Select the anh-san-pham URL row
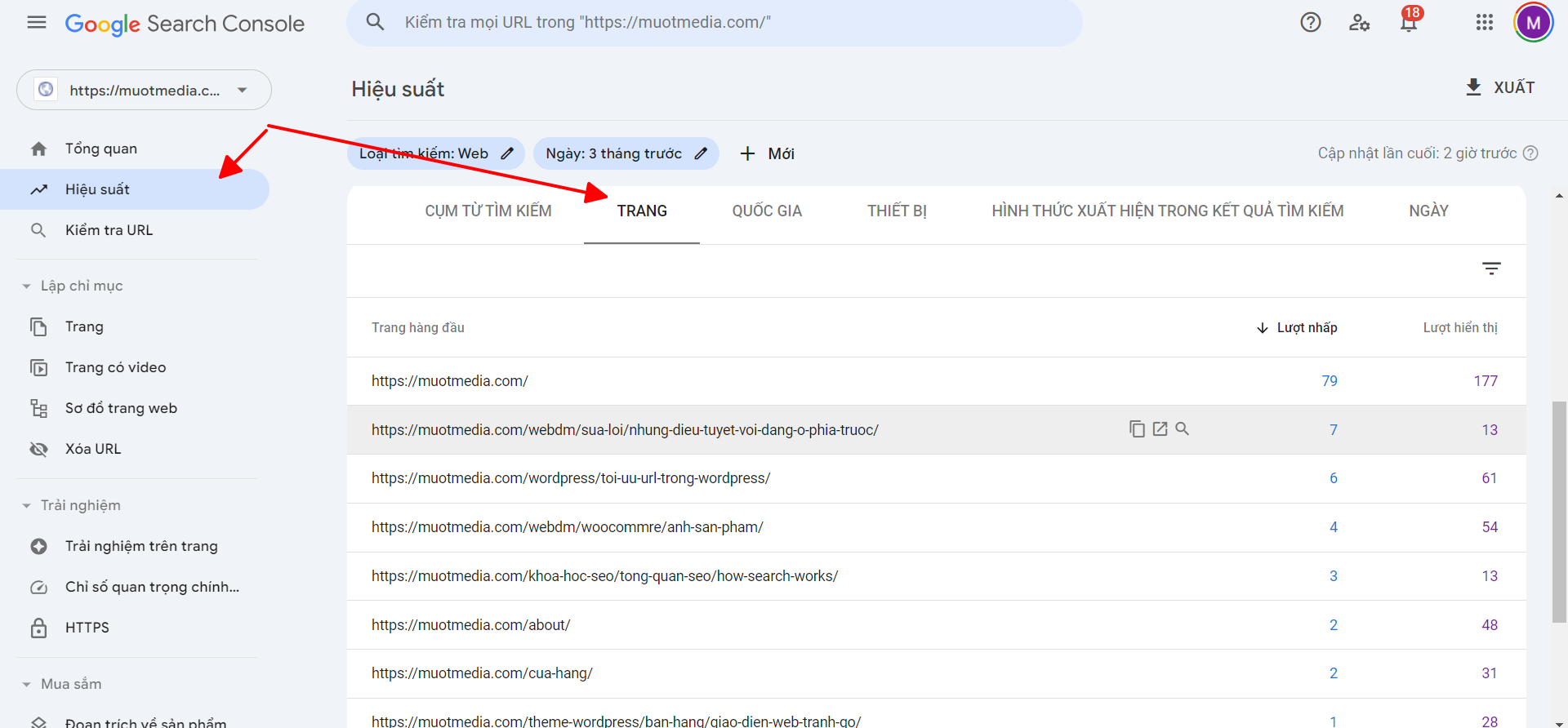The image size is (1568, 728). click(x=937, y=527)
